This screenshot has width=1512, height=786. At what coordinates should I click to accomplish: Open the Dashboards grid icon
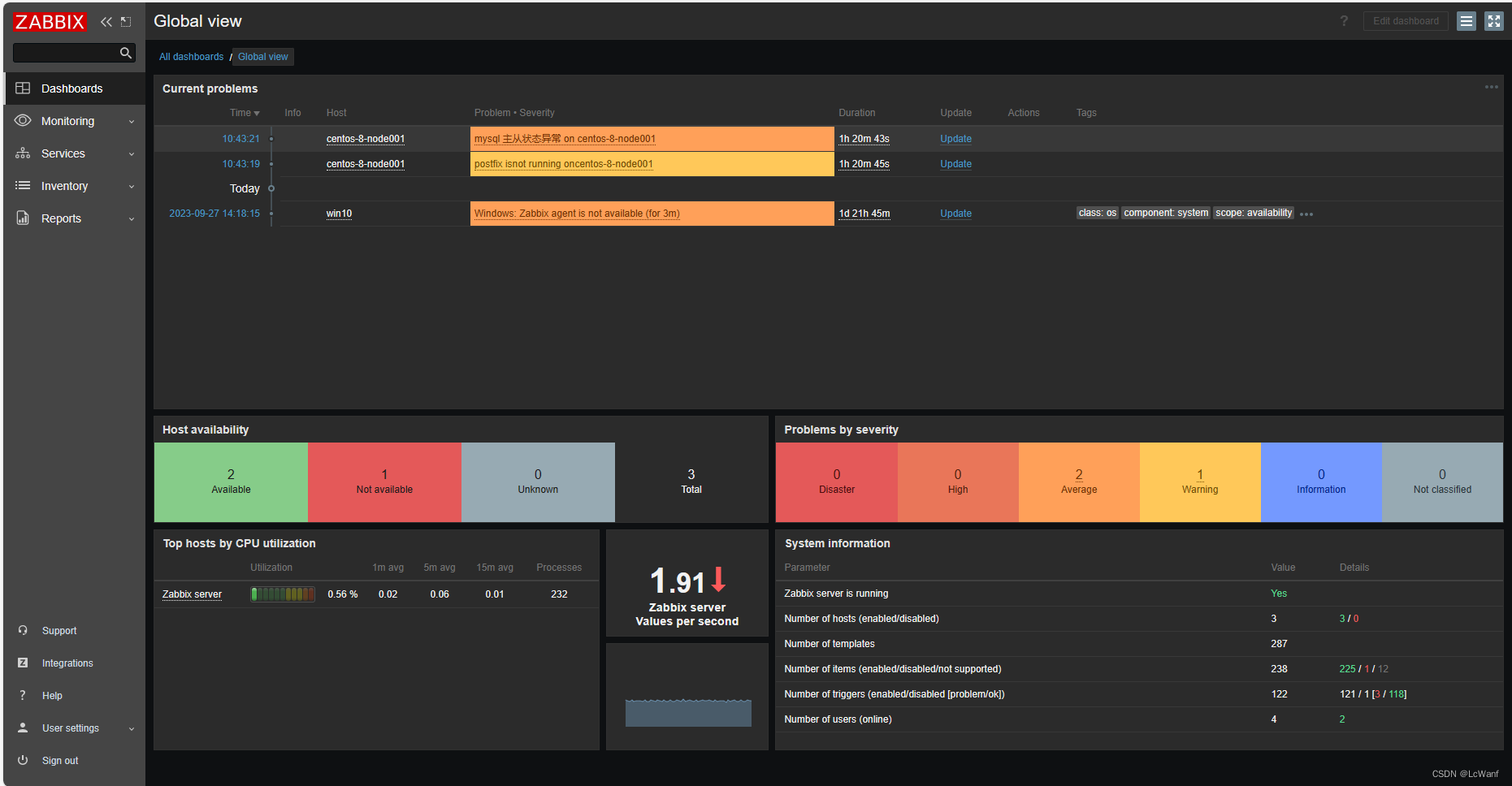23,88
